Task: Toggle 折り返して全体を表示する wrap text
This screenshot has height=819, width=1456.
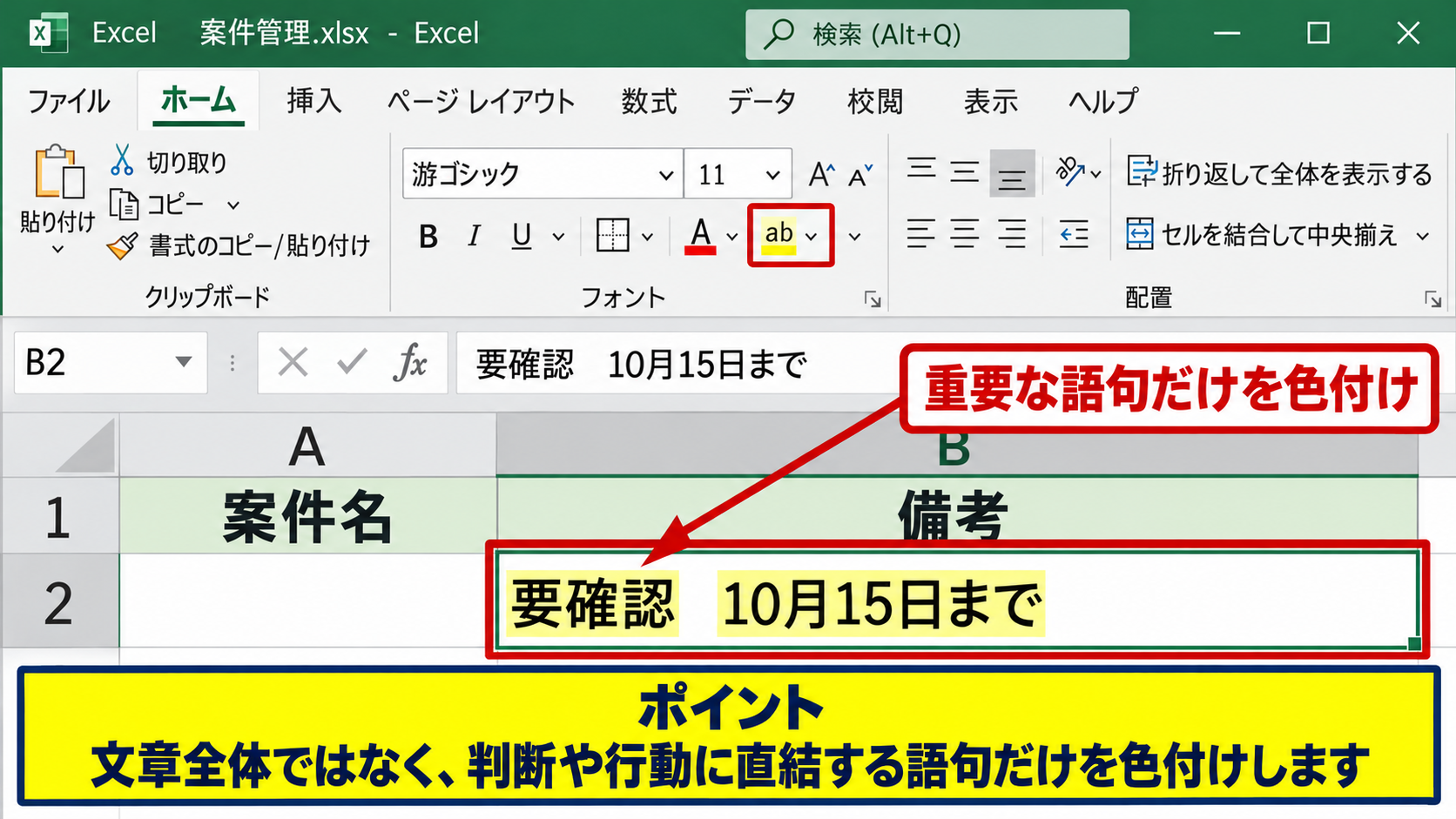Action: (x=1279, y=174)
